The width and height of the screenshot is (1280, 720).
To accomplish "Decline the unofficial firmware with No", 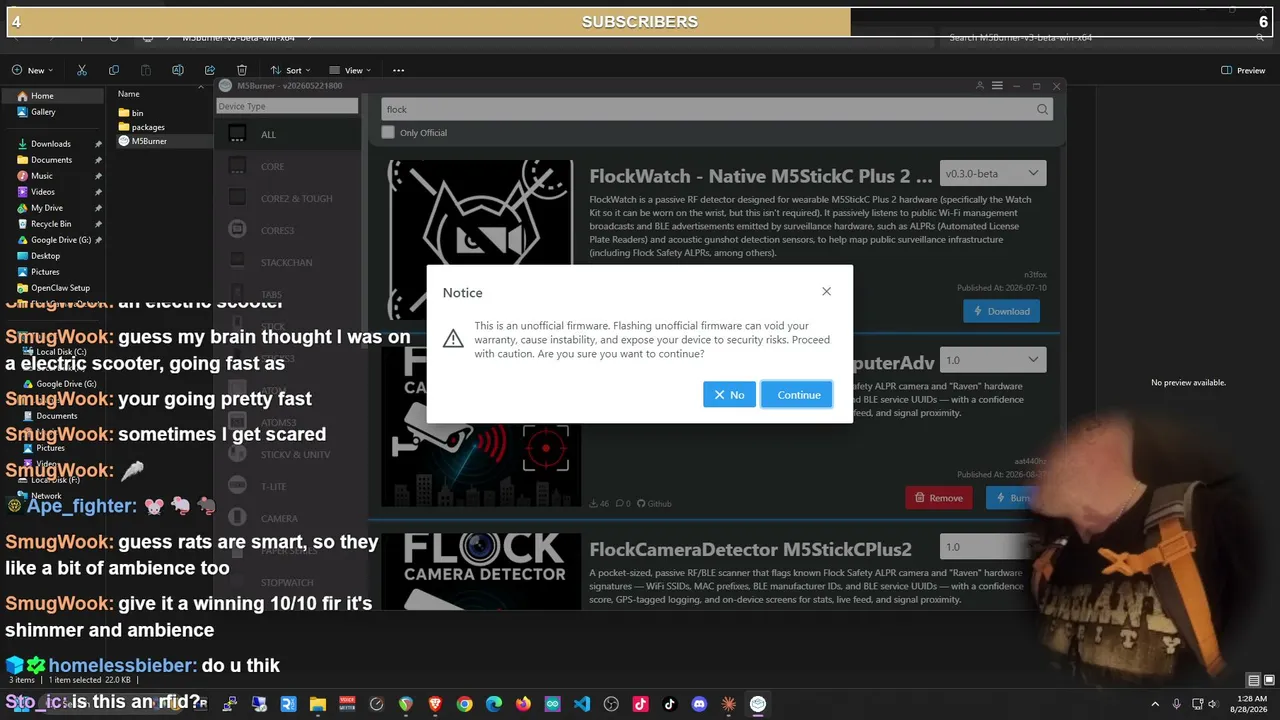I will (x=729, y=394).
